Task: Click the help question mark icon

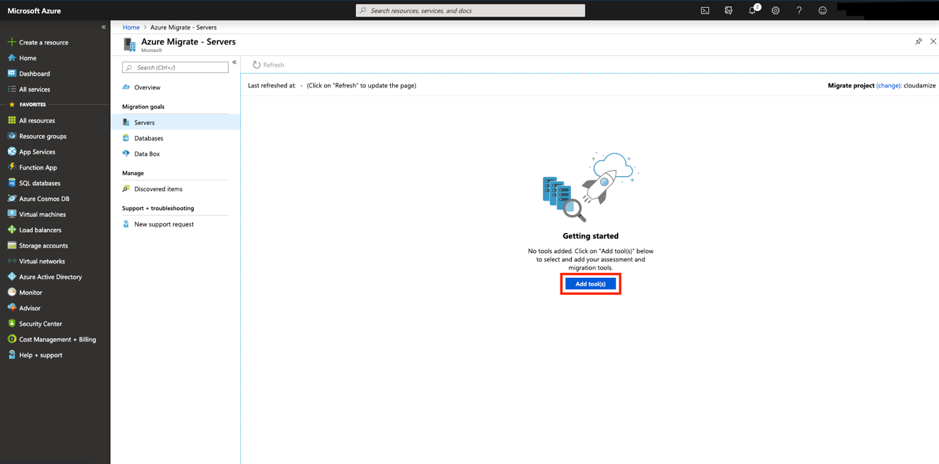Action: point(799,11)
